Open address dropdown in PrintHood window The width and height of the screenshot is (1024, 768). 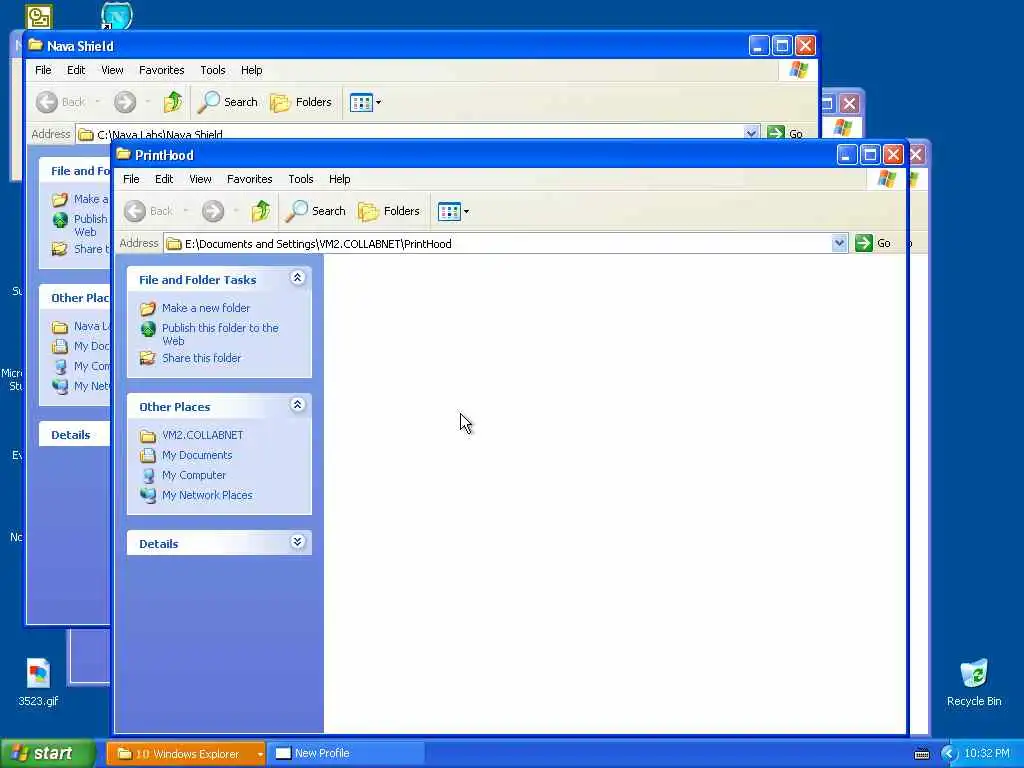(839, 244)
